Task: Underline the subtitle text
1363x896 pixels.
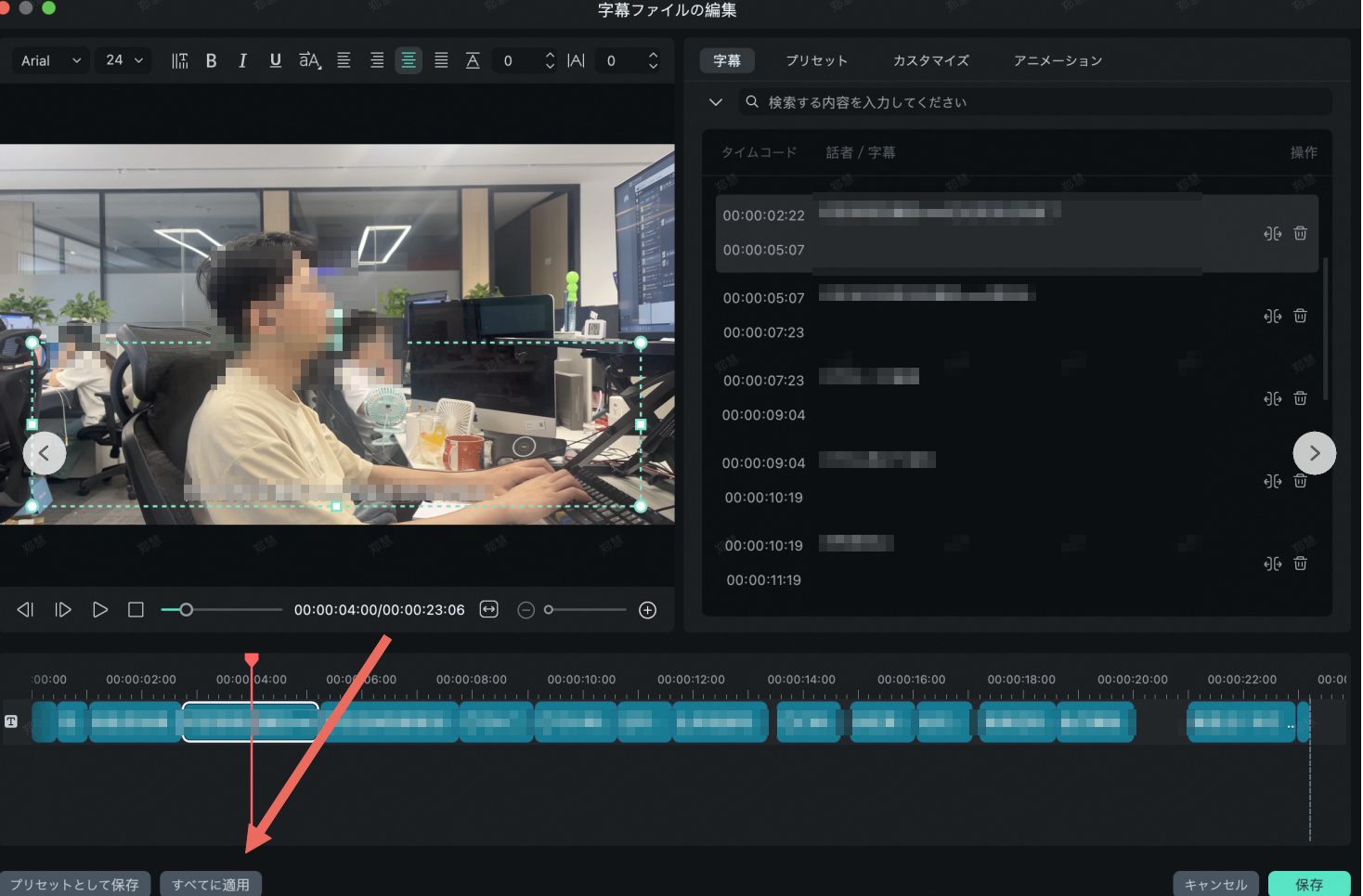Action: click(275, 60)
